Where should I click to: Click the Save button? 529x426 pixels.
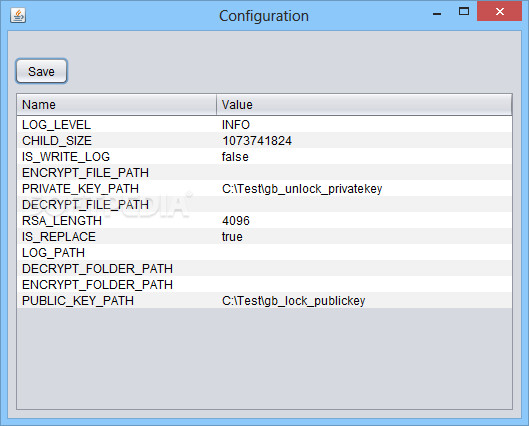coord(41,71)
